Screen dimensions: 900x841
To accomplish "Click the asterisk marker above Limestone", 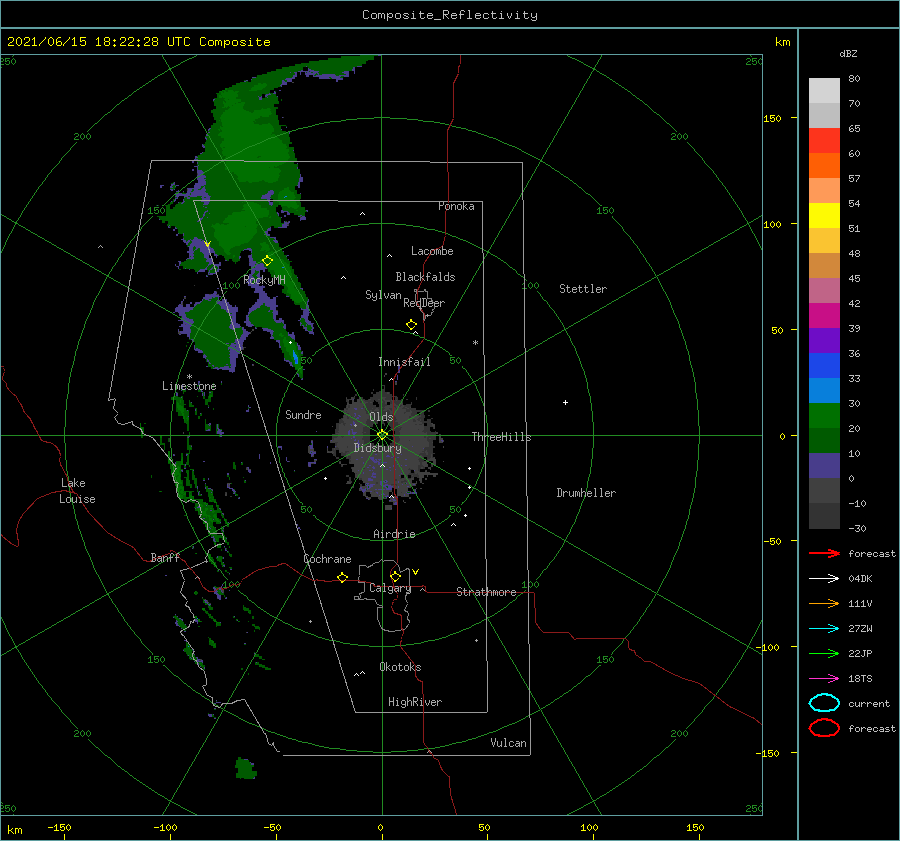I will coord(189,377).
